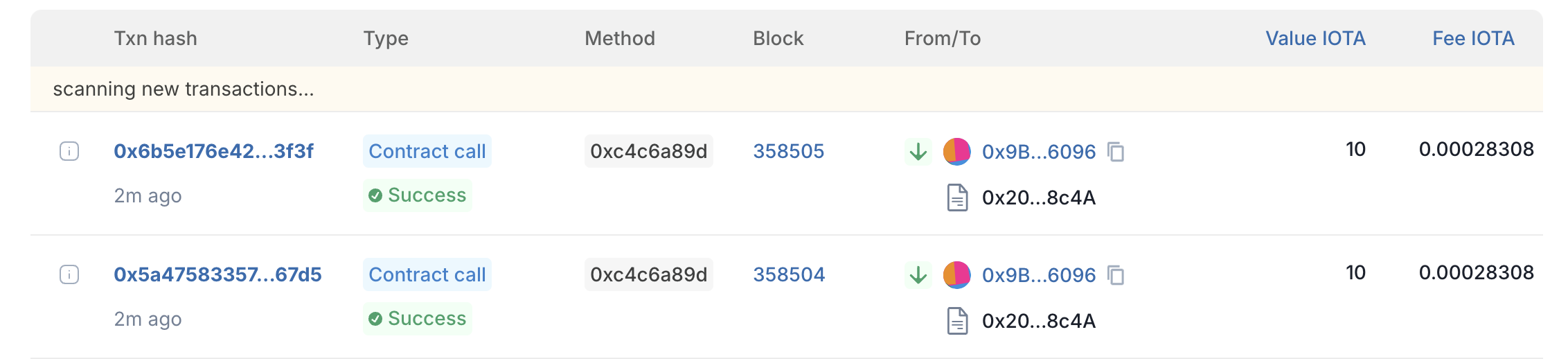Screen dimensions: 1568x359
Task: Click contract document icon in first row
Action: 957,198
